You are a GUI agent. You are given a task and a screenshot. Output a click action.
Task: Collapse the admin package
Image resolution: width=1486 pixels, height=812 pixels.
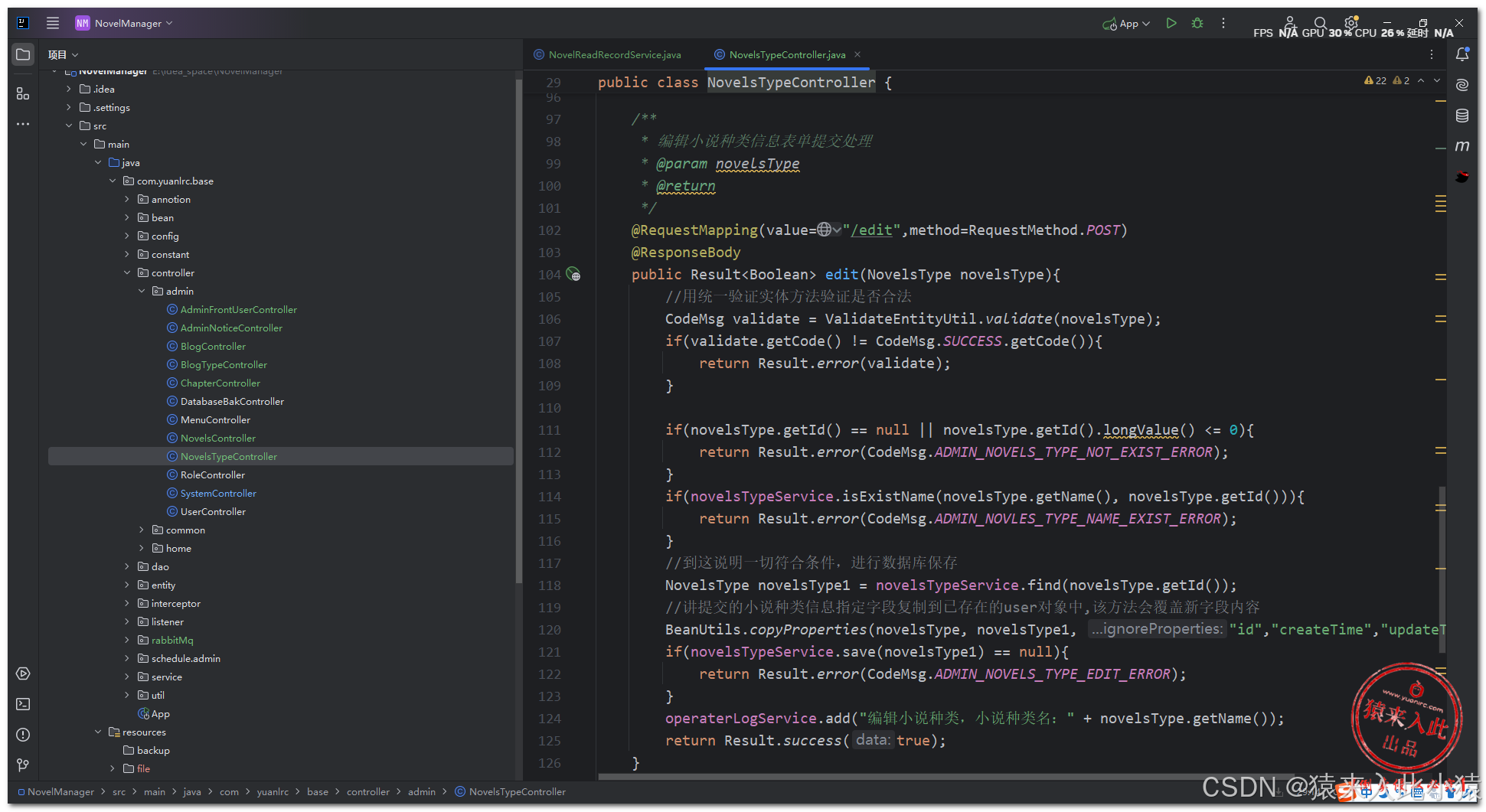[142, 291]
